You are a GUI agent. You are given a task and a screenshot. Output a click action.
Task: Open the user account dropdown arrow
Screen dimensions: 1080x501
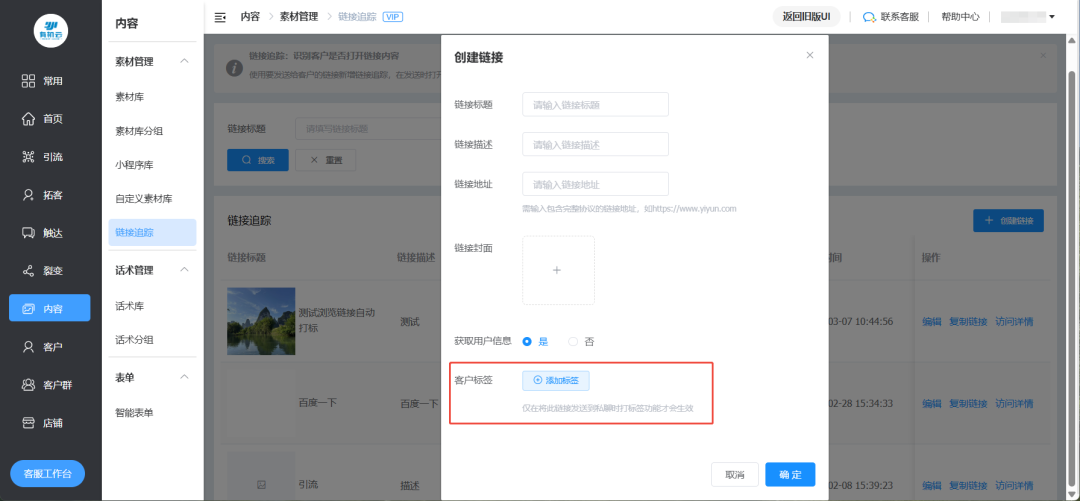pyautogui.click(x=1052, y=17)
